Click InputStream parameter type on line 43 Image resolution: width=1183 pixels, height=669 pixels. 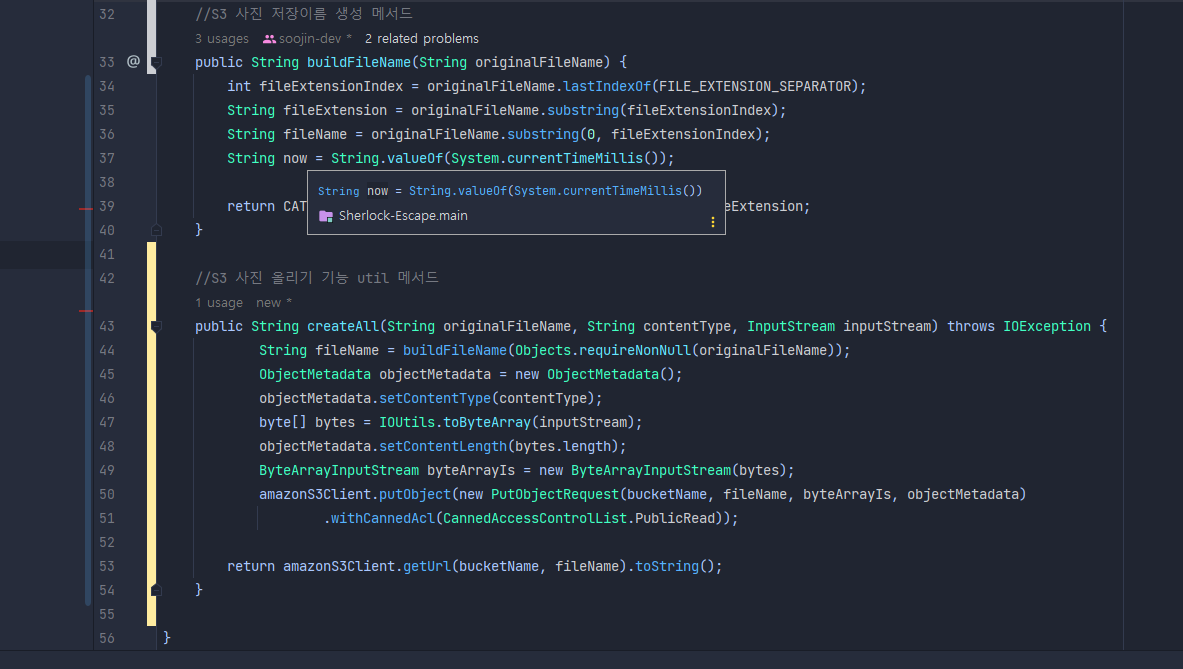[791, 326]
